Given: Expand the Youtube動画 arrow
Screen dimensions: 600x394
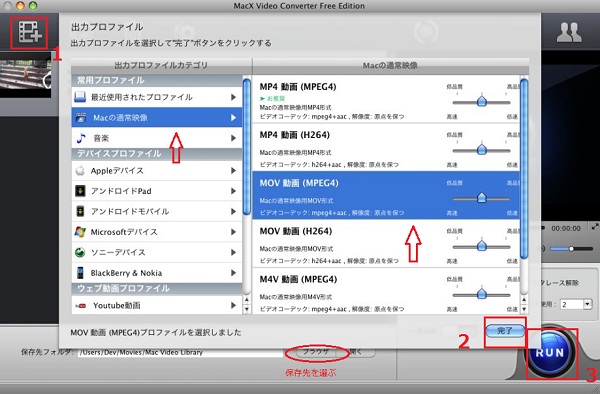Looking at the screenshot, I should click(233, 305).
